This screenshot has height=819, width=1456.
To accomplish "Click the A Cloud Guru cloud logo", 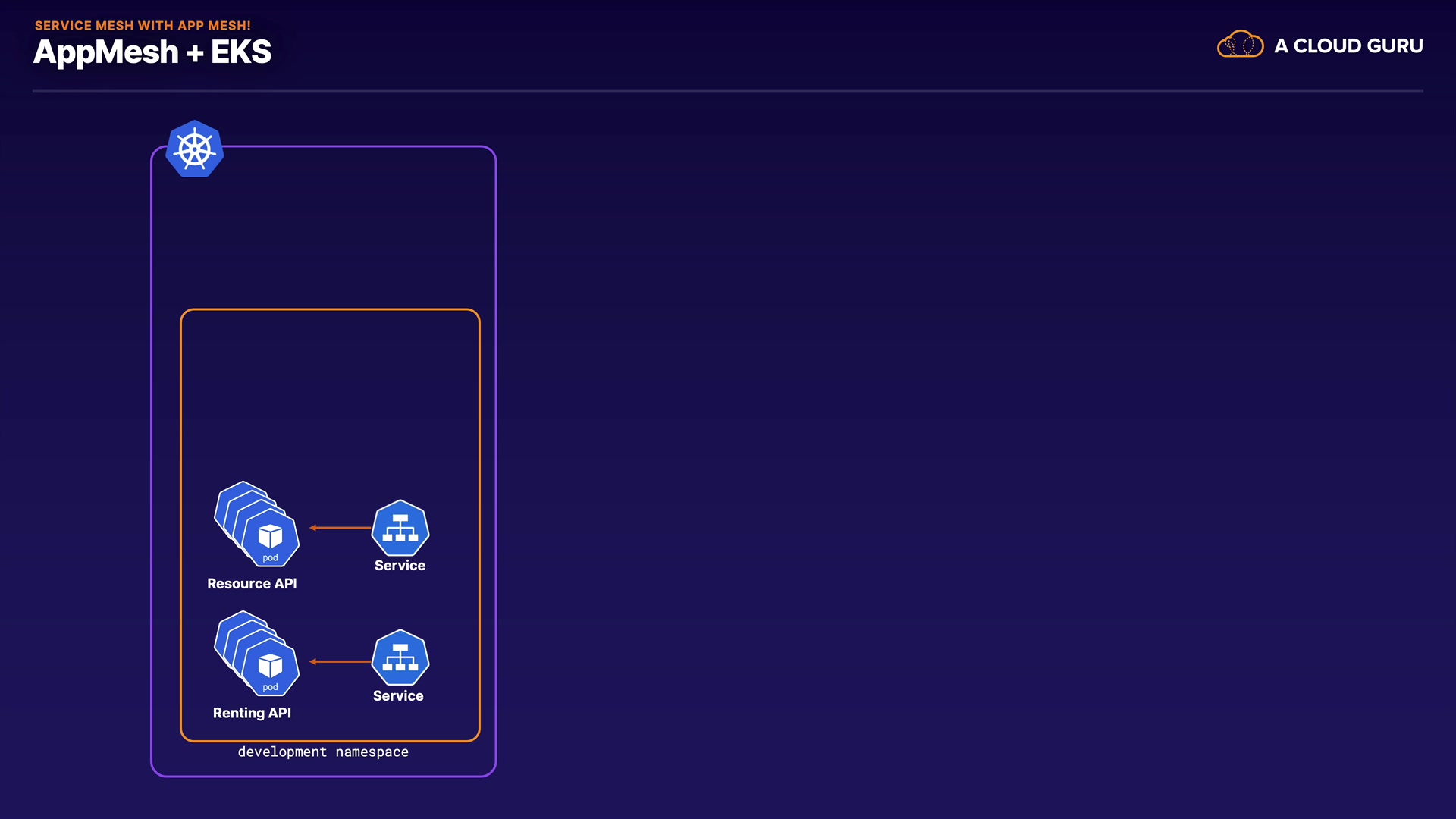I will click(1240, 45).
